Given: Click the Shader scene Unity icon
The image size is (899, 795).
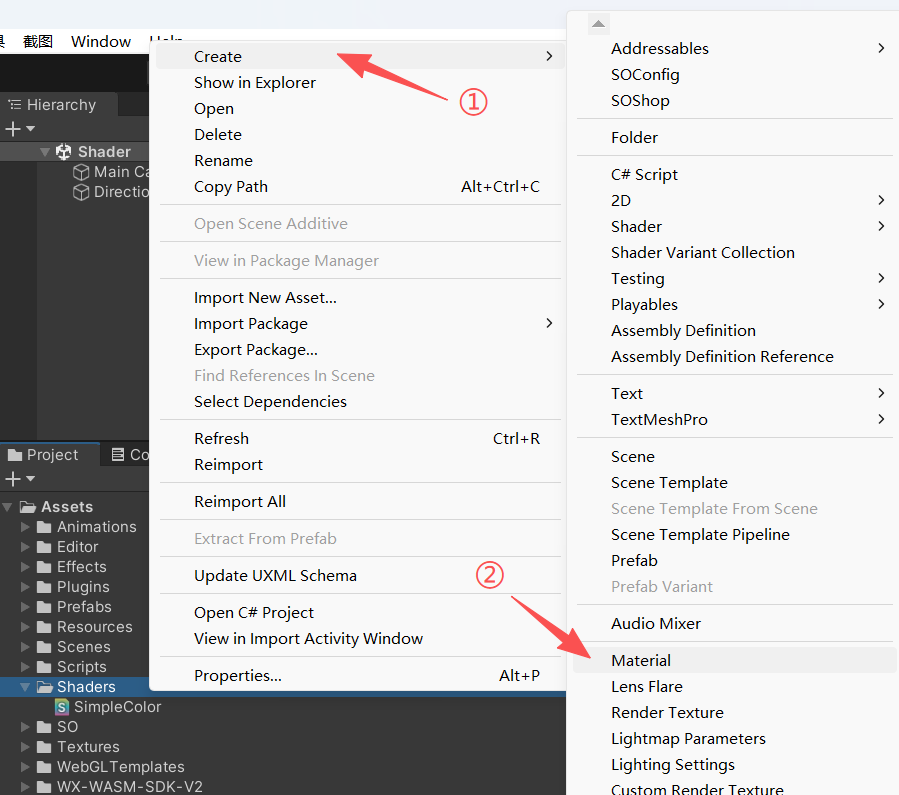Looking at the screenshot, I should pyautogui.click(x=64, y=152).
